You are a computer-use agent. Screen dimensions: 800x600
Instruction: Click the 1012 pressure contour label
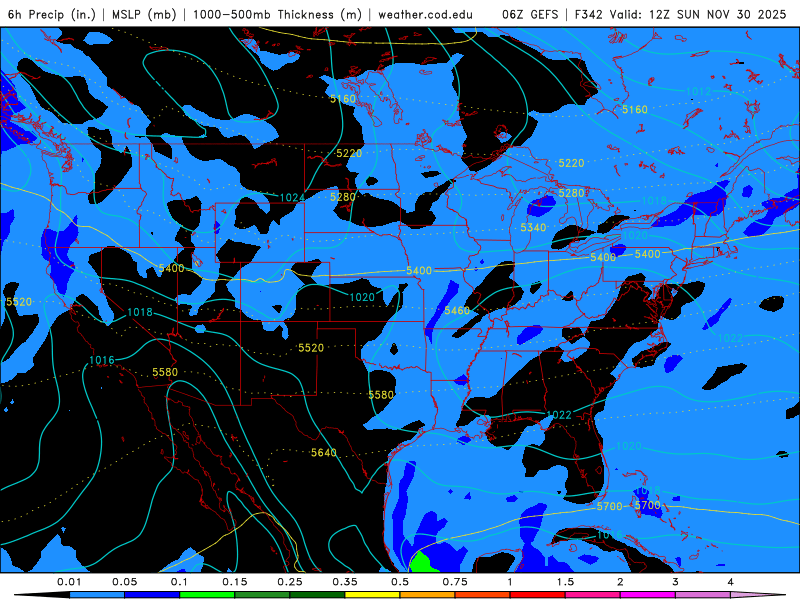698,91
